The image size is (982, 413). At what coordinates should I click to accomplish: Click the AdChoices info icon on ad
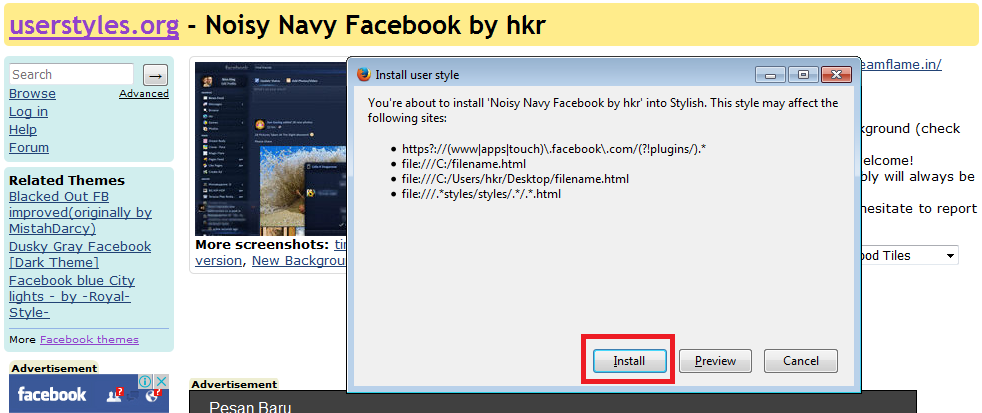click(x=145, y=381)
